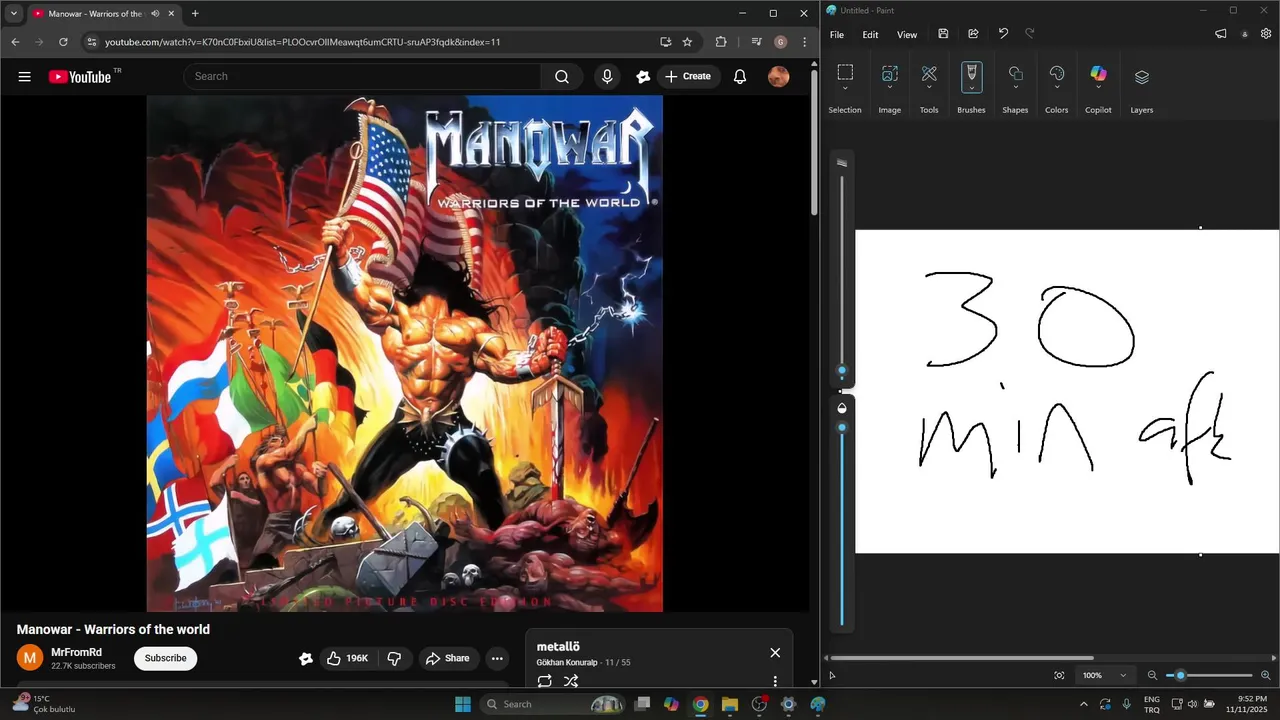The width and height of the screenshot is (1280, 720).
Task: Click the Share icon in Paint
Action: click(x=973, y=34)
